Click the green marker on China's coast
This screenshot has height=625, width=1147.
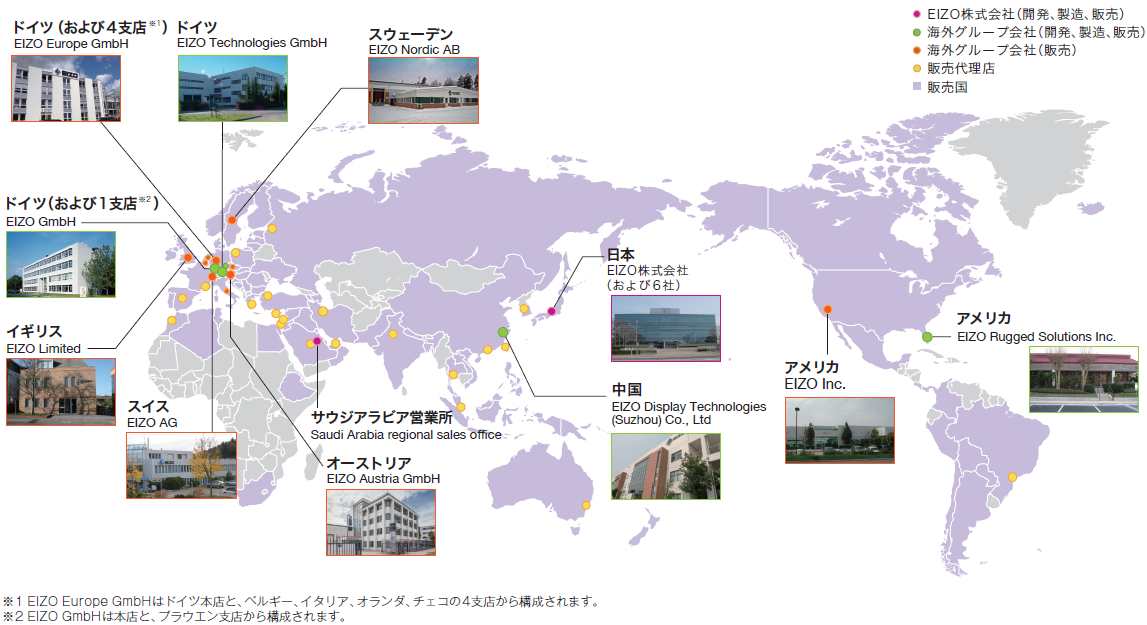click(503, 332)
